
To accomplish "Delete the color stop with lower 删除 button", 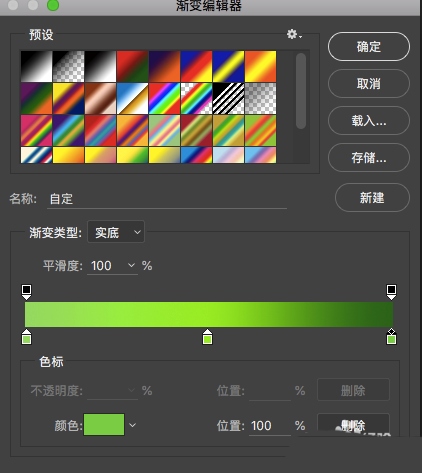I will click(353, 425).
